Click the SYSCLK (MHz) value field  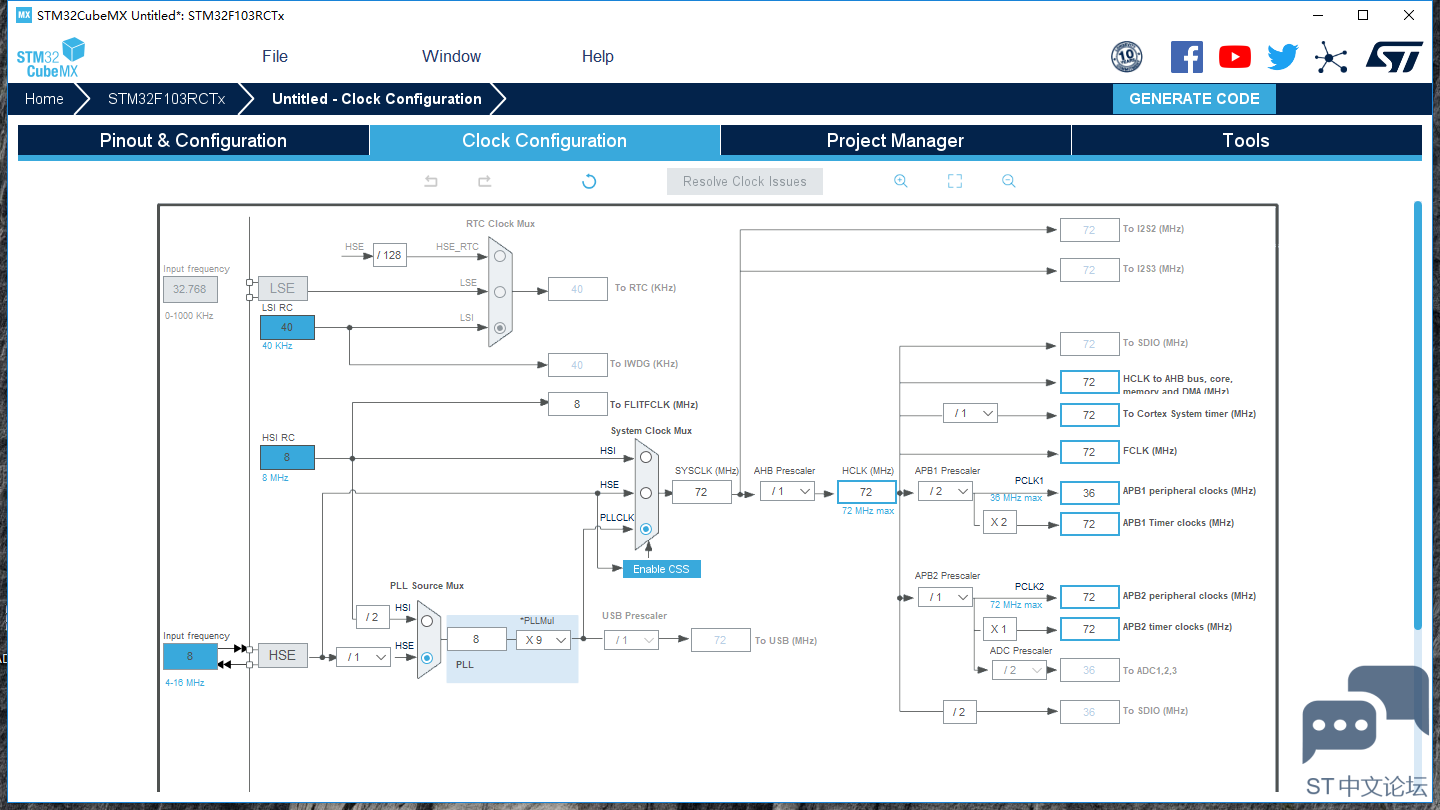701,491
